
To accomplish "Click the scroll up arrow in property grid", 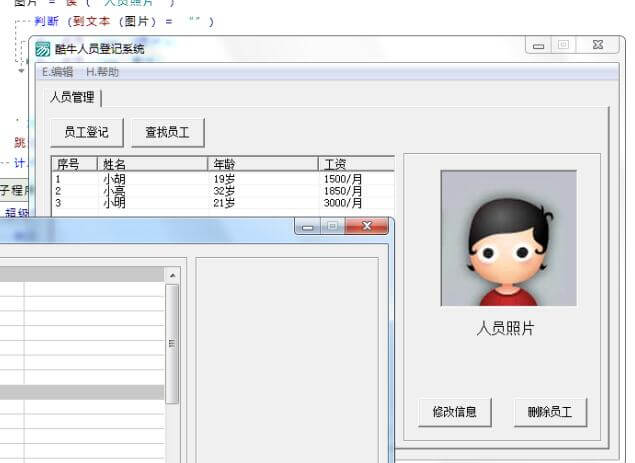I will [x=172, y=275].
